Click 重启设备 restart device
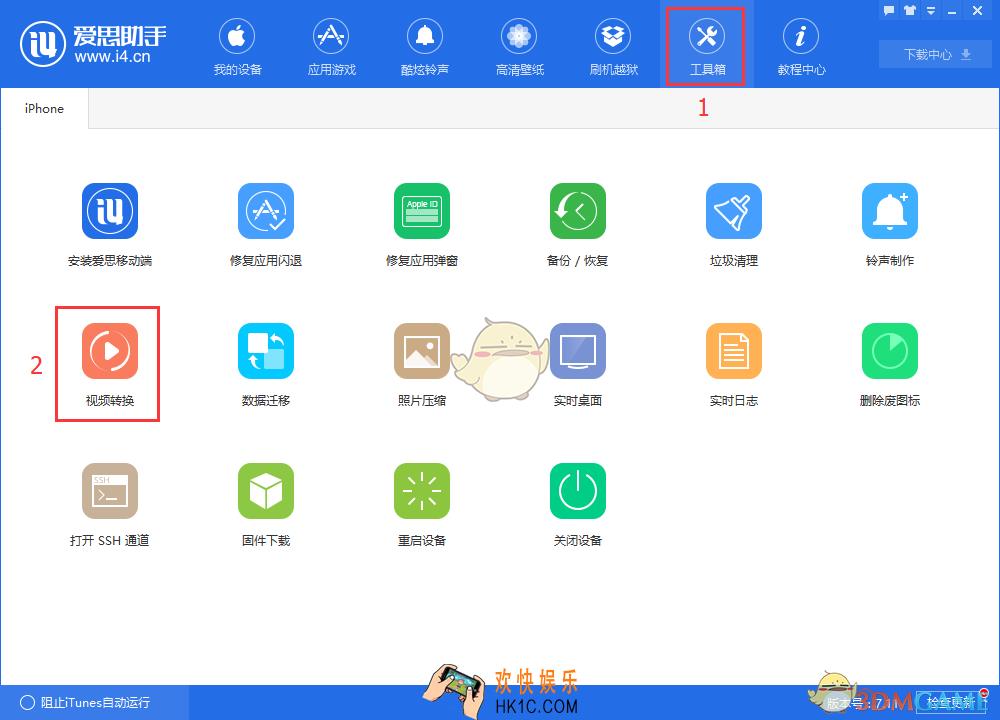 422,504
